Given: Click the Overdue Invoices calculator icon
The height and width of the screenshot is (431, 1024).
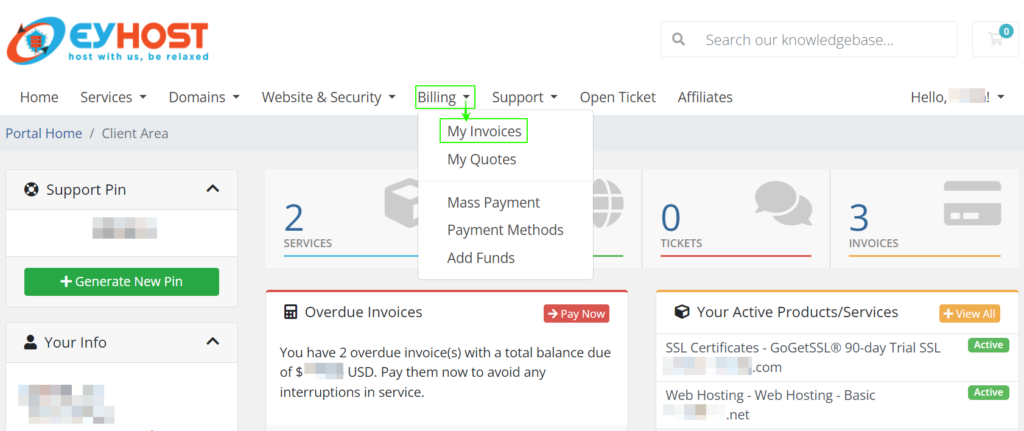Looking at the screenshot, I should (290, 312).
